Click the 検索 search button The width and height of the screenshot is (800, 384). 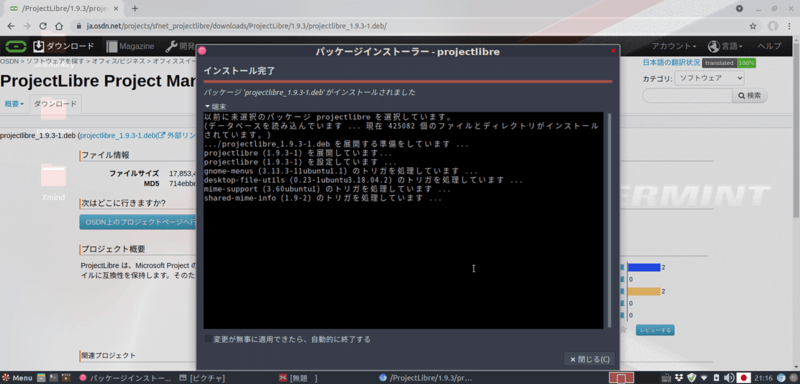point(750,95)
